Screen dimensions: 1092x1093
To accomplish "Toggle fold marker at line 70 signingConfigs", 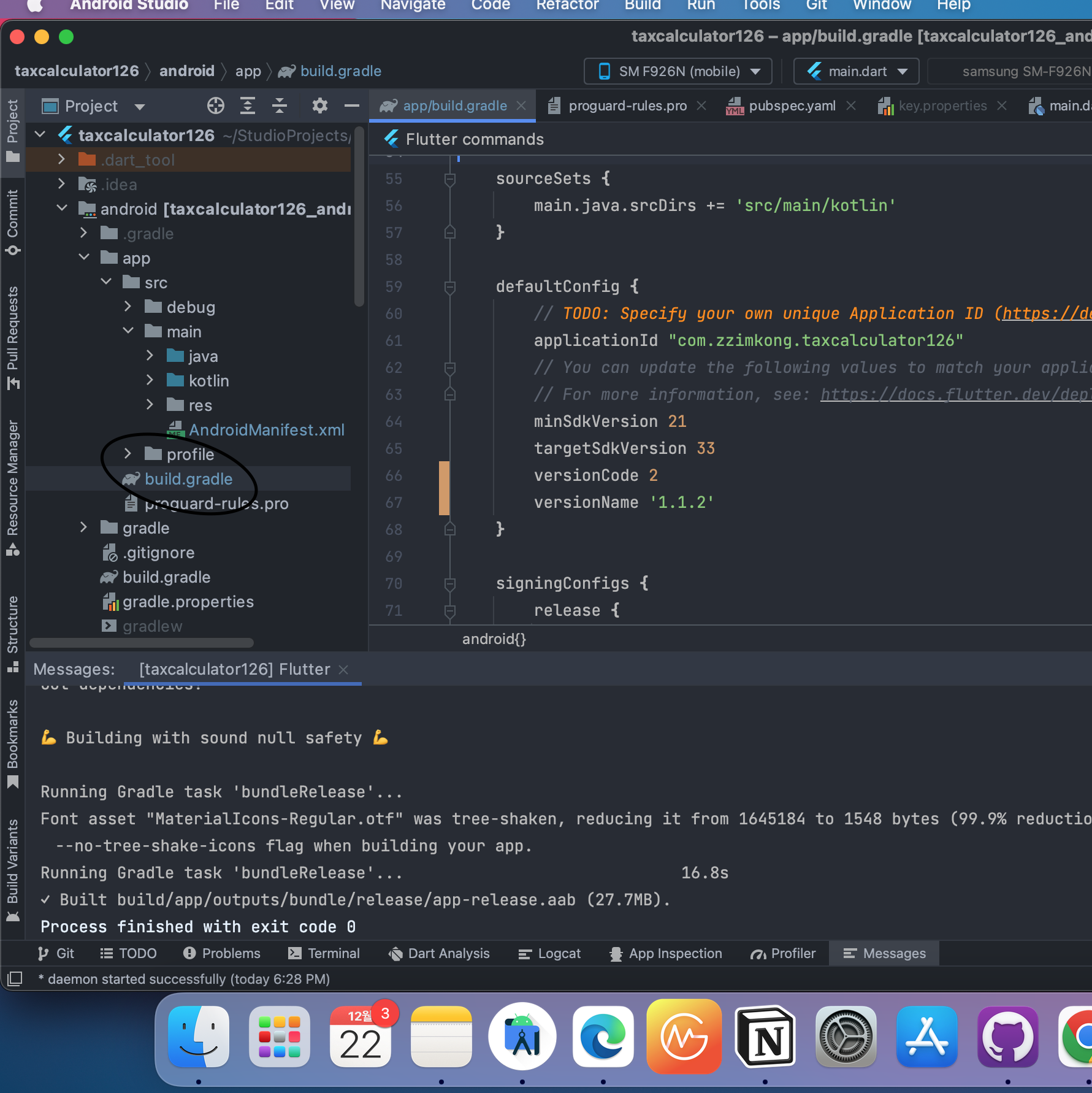I will (450, 584).
